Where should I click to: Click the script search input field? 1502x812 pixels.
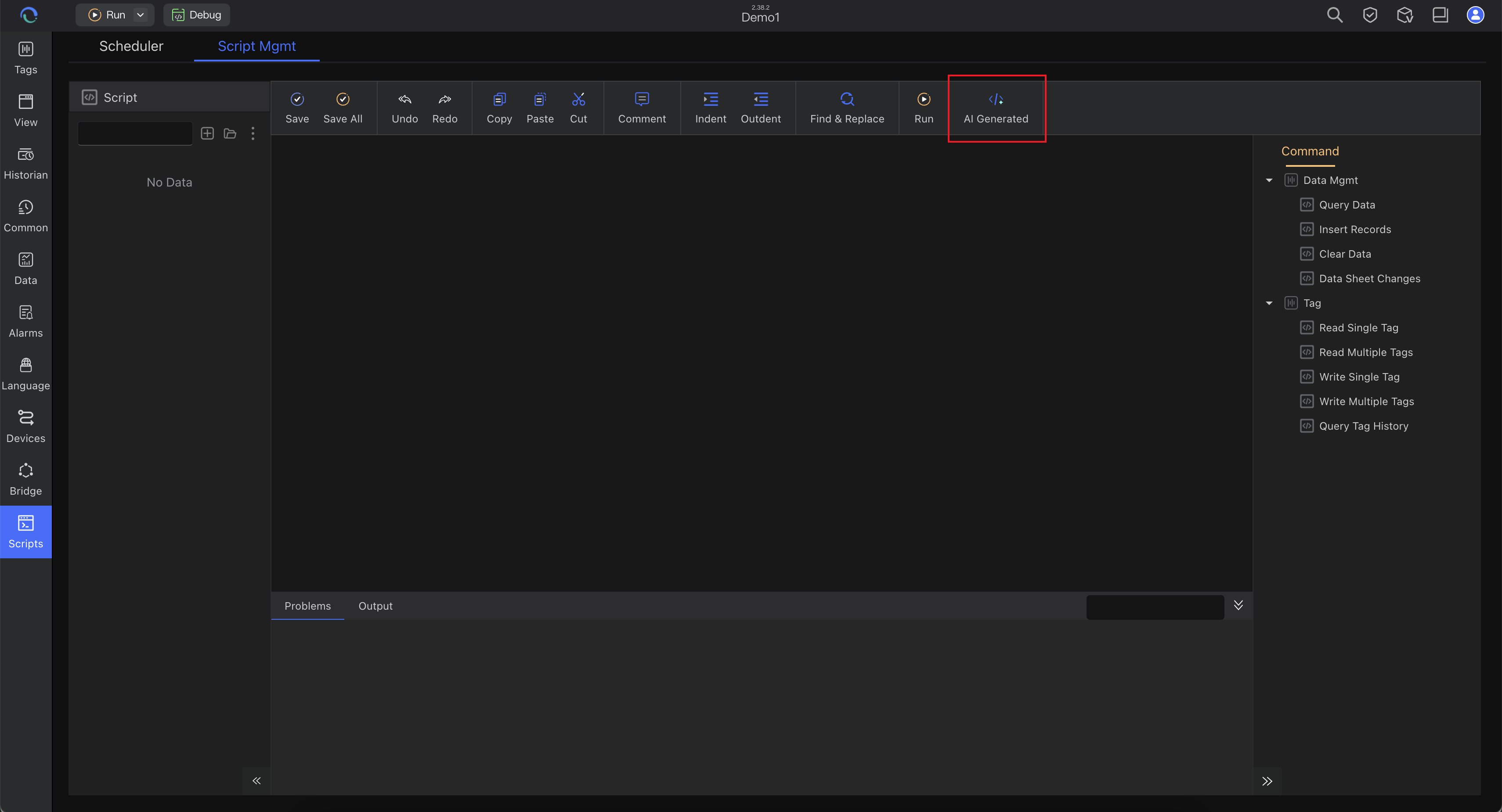(x=135, y=133)
